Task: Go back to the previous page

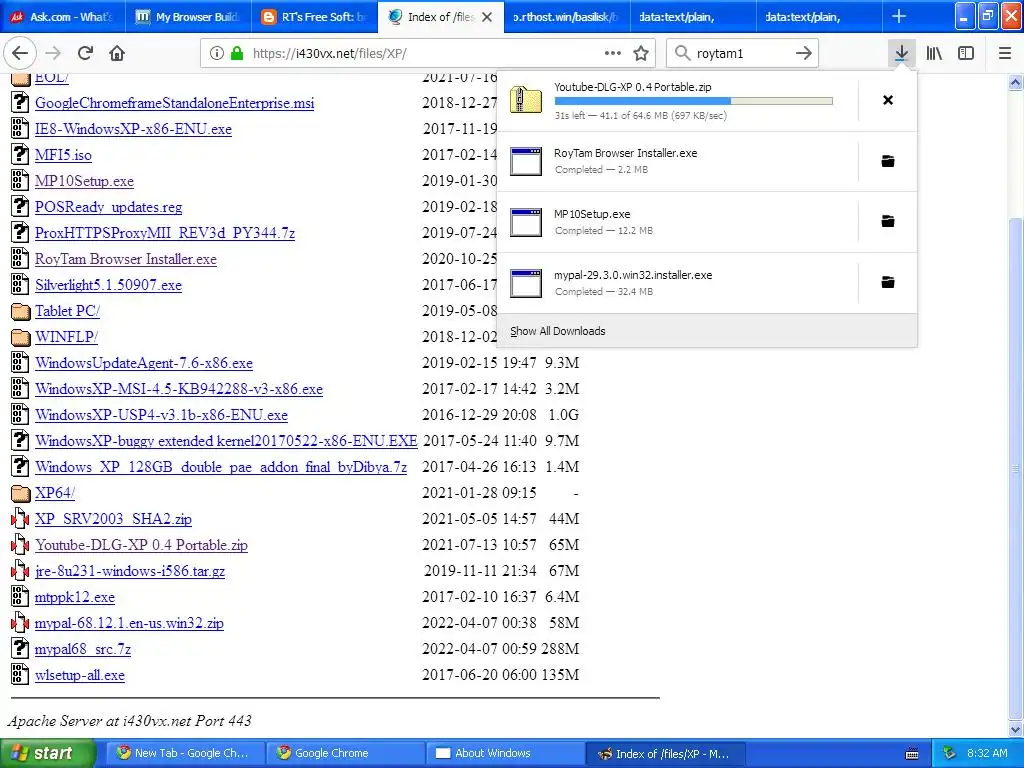Action: point(20,53)
